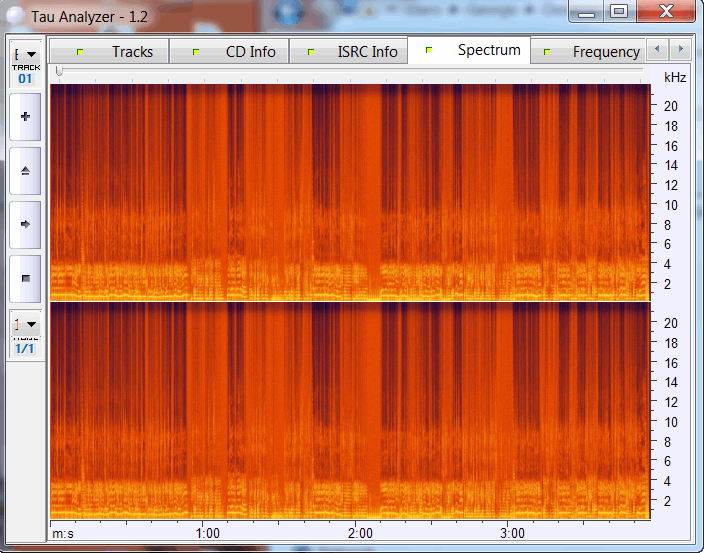
Task: Click the lower channel spectrogram
Action: [350, 410]
